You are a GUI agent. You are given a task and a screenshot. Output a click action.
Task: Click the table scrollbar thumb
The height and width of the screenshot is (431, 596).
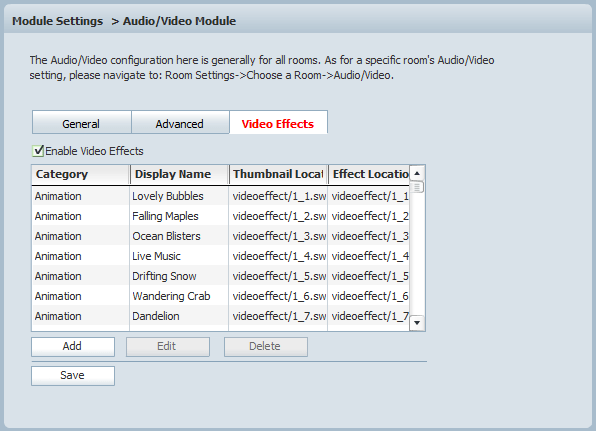click(x=417, y=187)
